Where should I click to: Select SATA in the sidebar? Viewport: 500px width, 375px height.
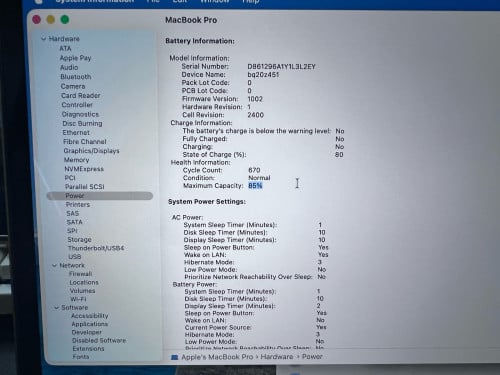74,222
